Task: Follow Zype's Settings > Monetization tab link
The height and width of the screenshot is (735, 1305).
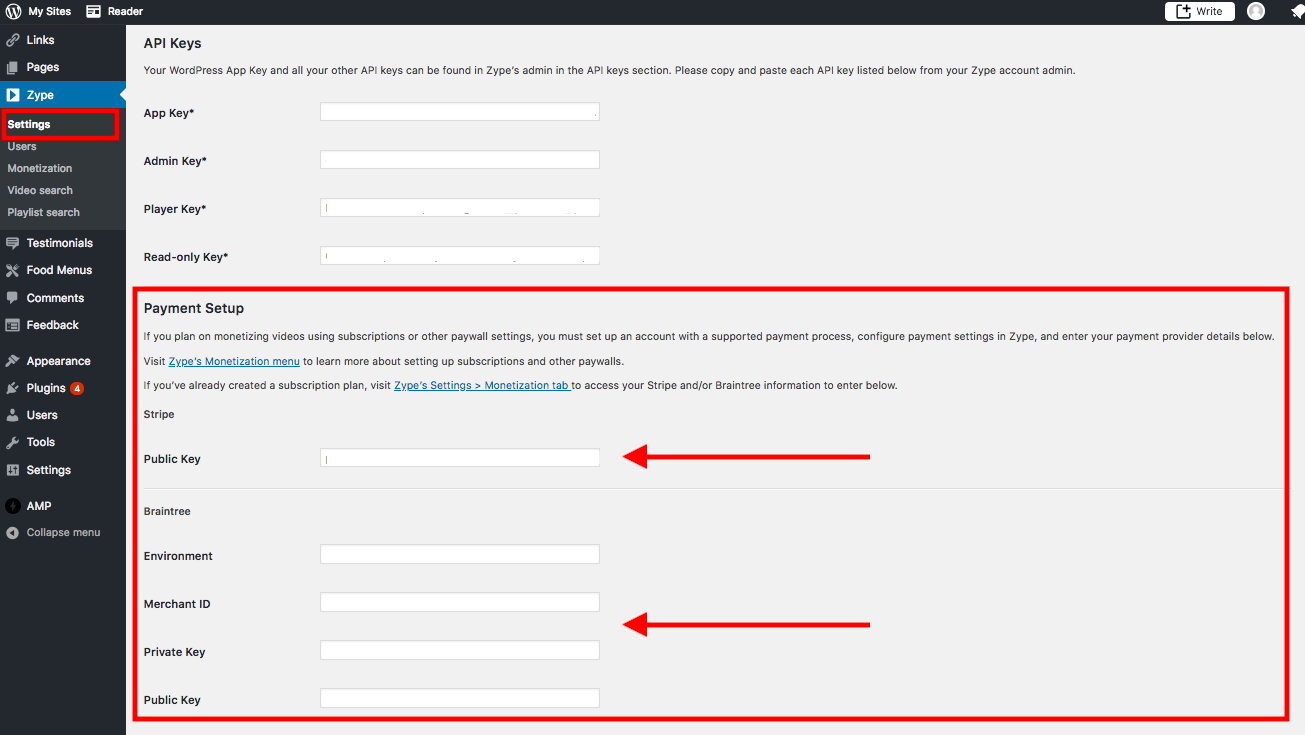Action: tap(482, 385)
